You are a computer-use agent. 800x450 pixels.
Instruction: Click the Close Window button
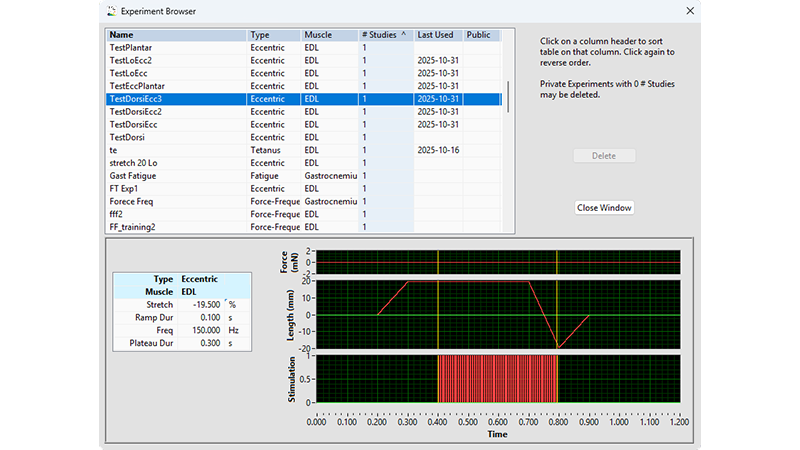coord(604,208)
